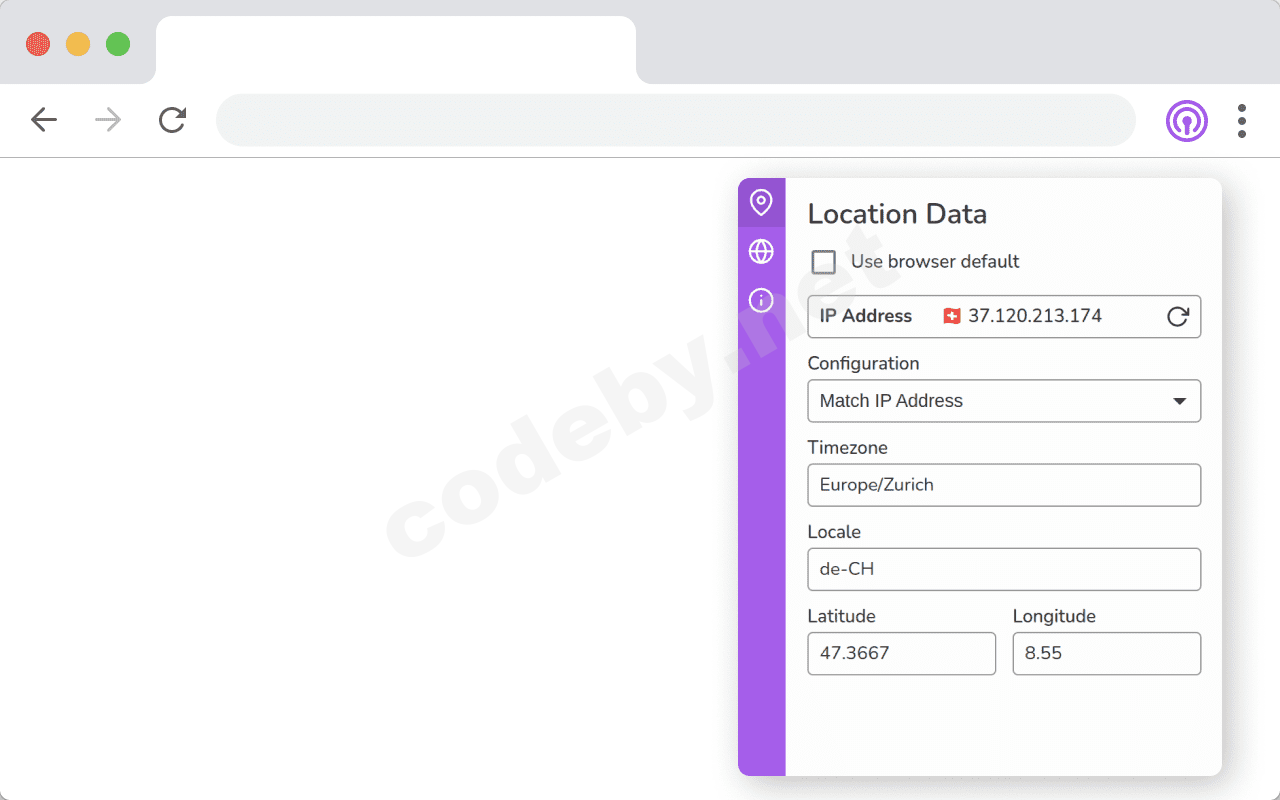This screenshot has height=800, width=1280.
Task: Minimize the window with yellow button
Action: pos(78,44)
